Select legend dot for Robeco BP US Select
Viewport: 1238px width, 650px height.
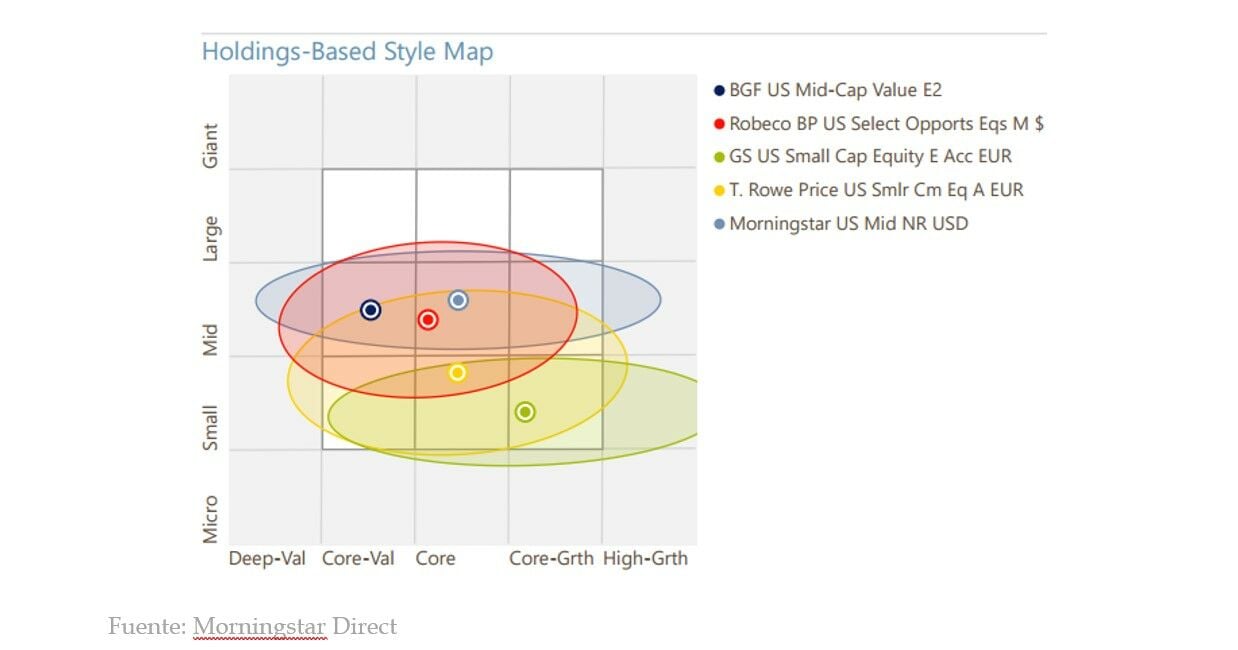(x=719, y=124)
